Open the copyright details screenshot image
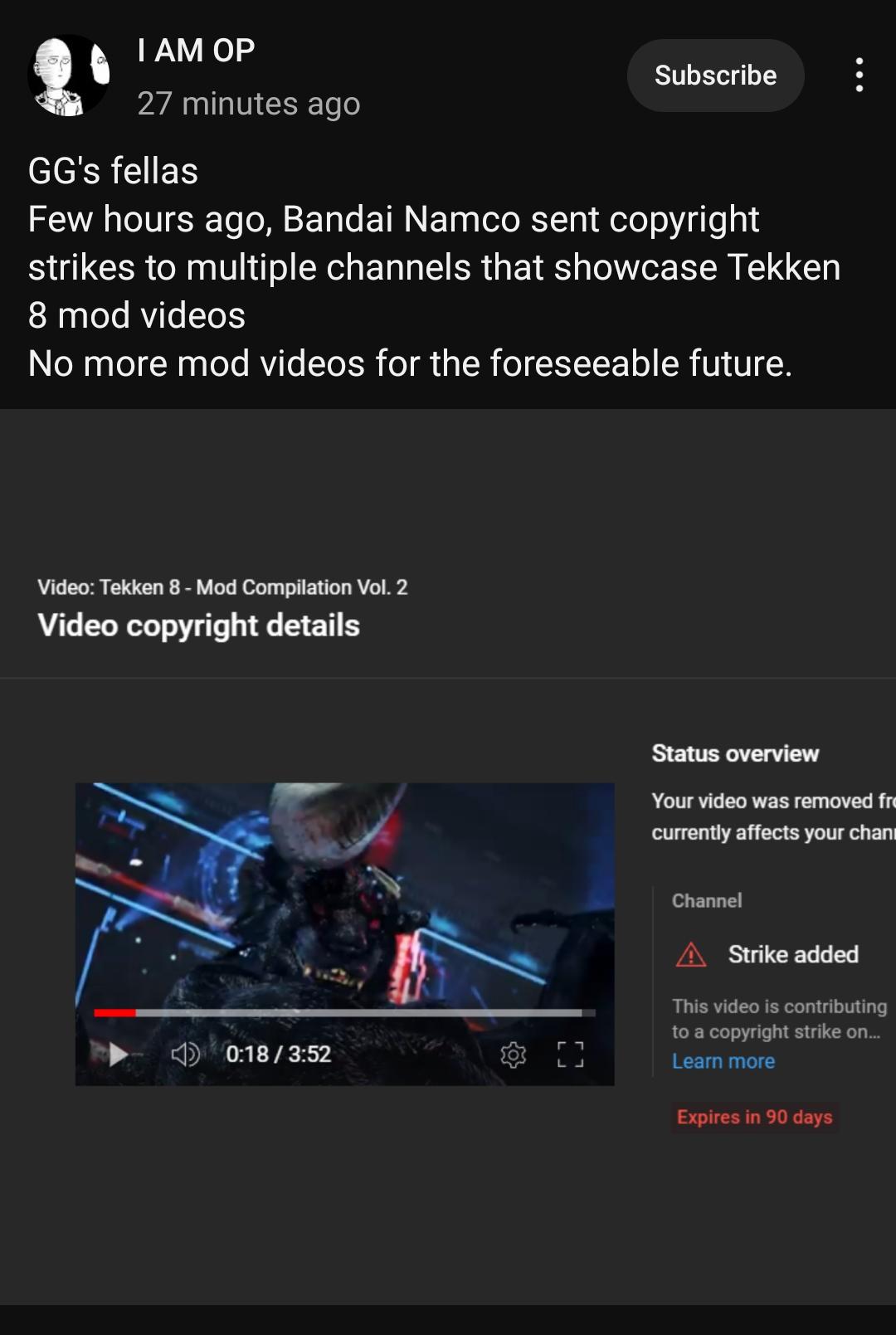896x1335 pixels. 448,857
